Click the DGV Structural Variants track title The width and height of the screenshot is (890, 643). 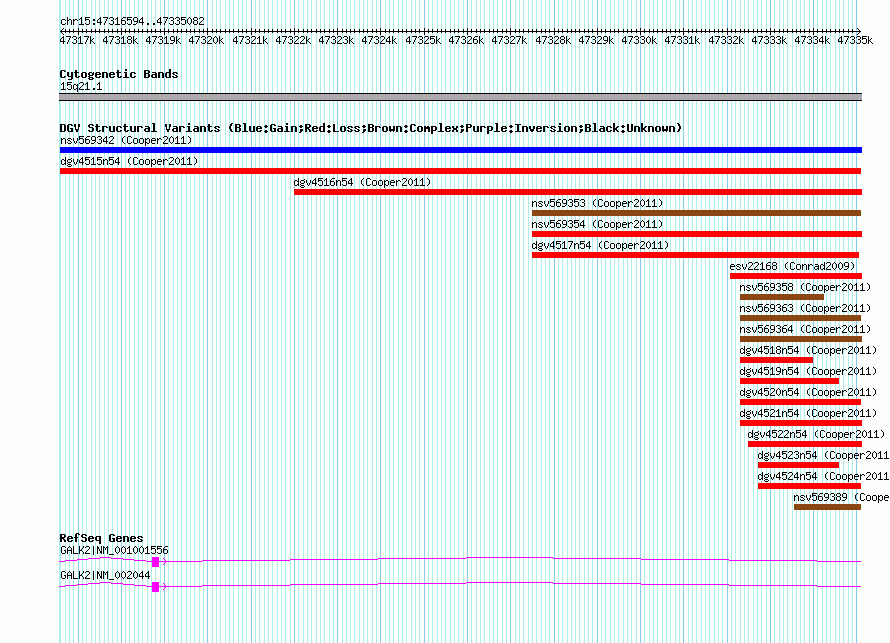click(371, 128)
